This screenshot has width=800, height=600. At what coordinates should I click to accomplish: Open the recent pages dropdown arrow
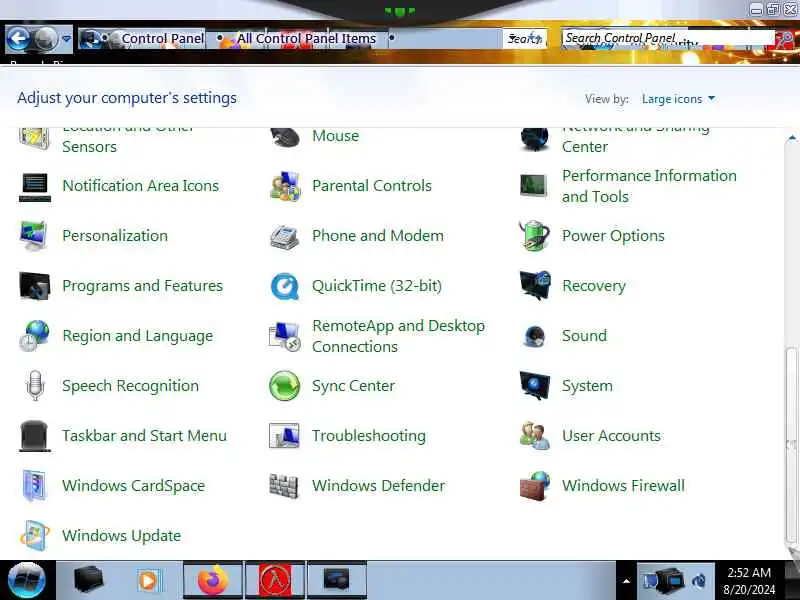67,39
